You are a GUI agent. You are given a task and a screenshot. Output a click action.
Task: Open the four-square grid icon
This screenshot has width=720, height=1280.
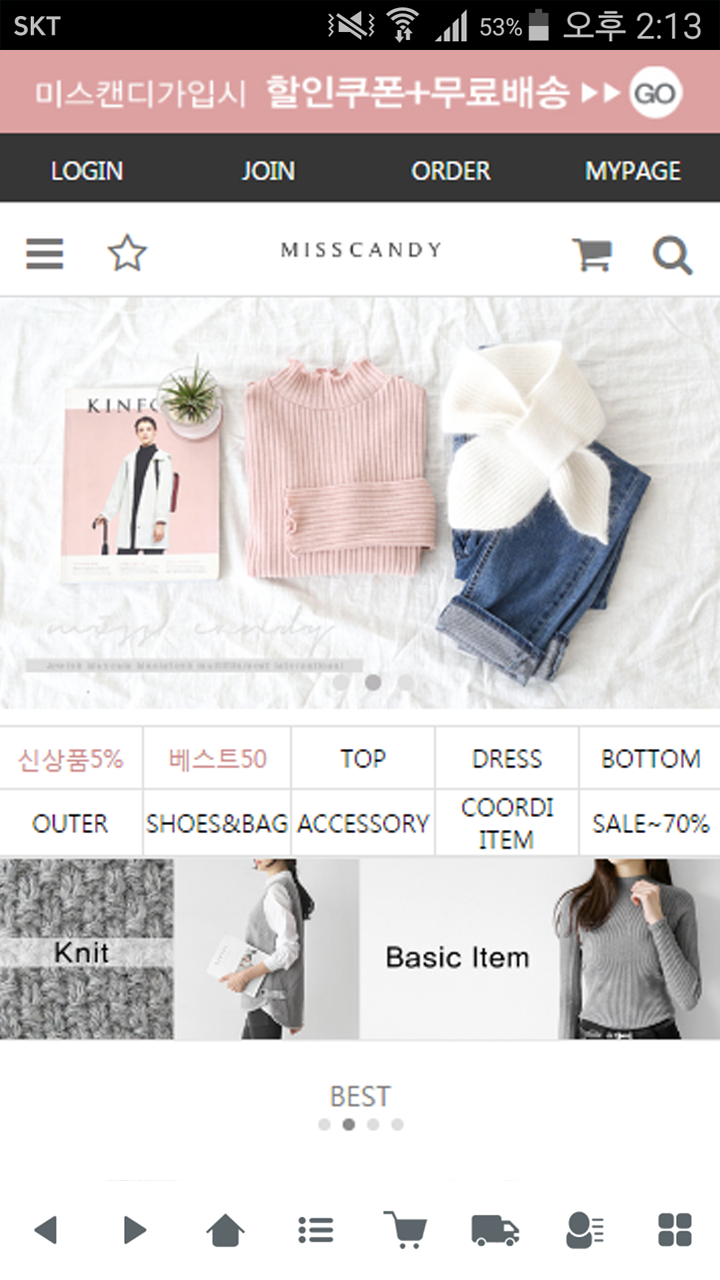click(675, 1230)
